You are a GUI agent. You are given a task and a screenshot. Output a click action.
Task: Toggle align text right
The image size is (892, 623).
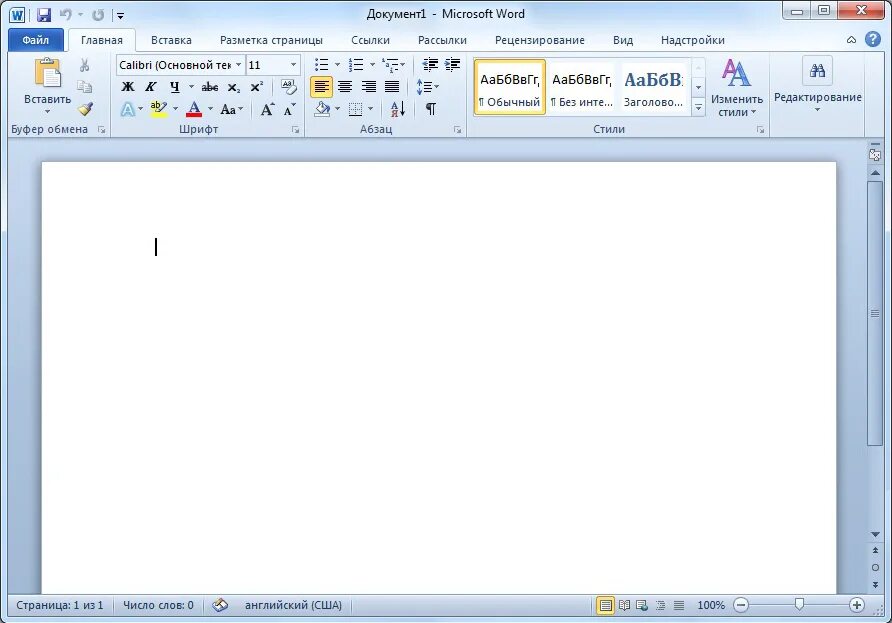tap(369, 86)
